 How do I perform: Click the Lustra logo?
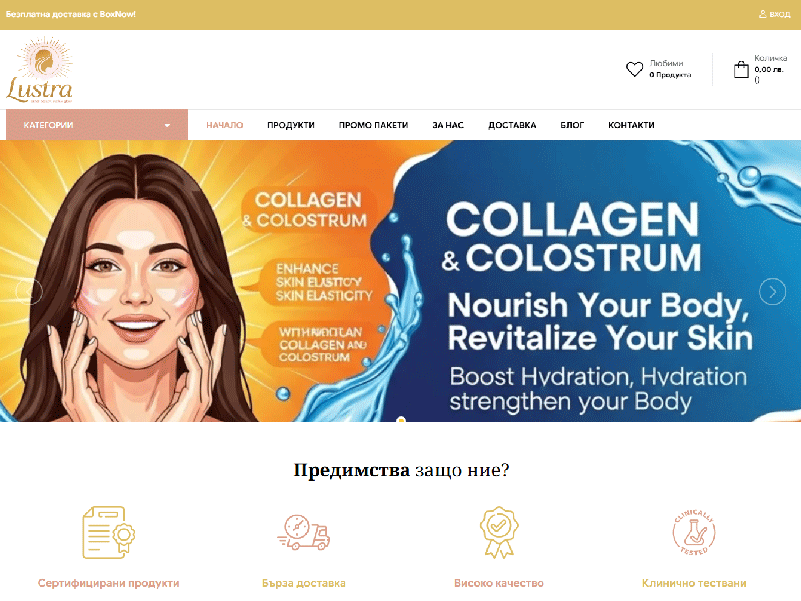point(39,70)
